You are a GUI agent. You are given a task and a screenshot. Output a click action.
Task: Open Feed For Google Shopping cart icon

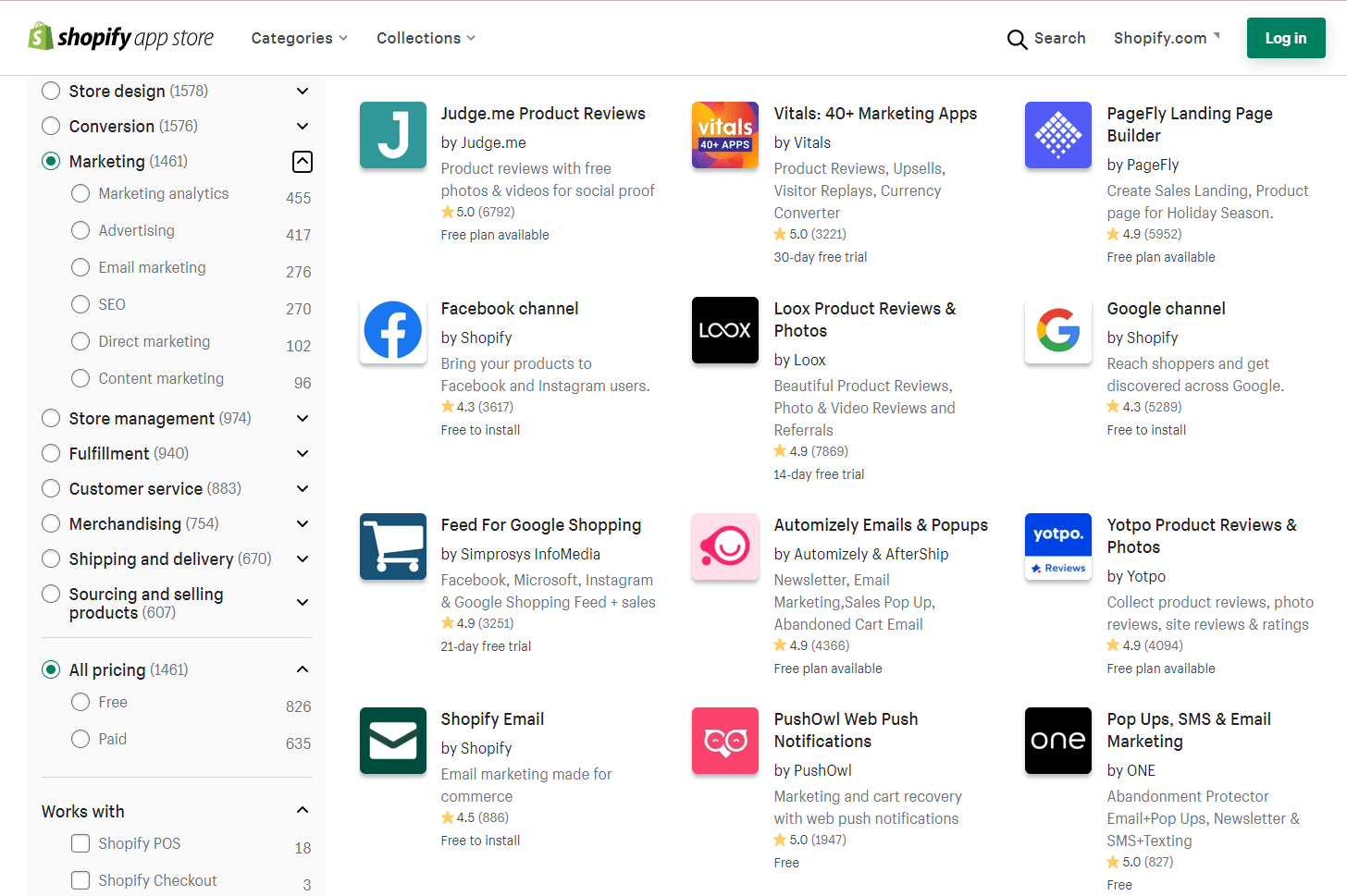pos(393,546)
